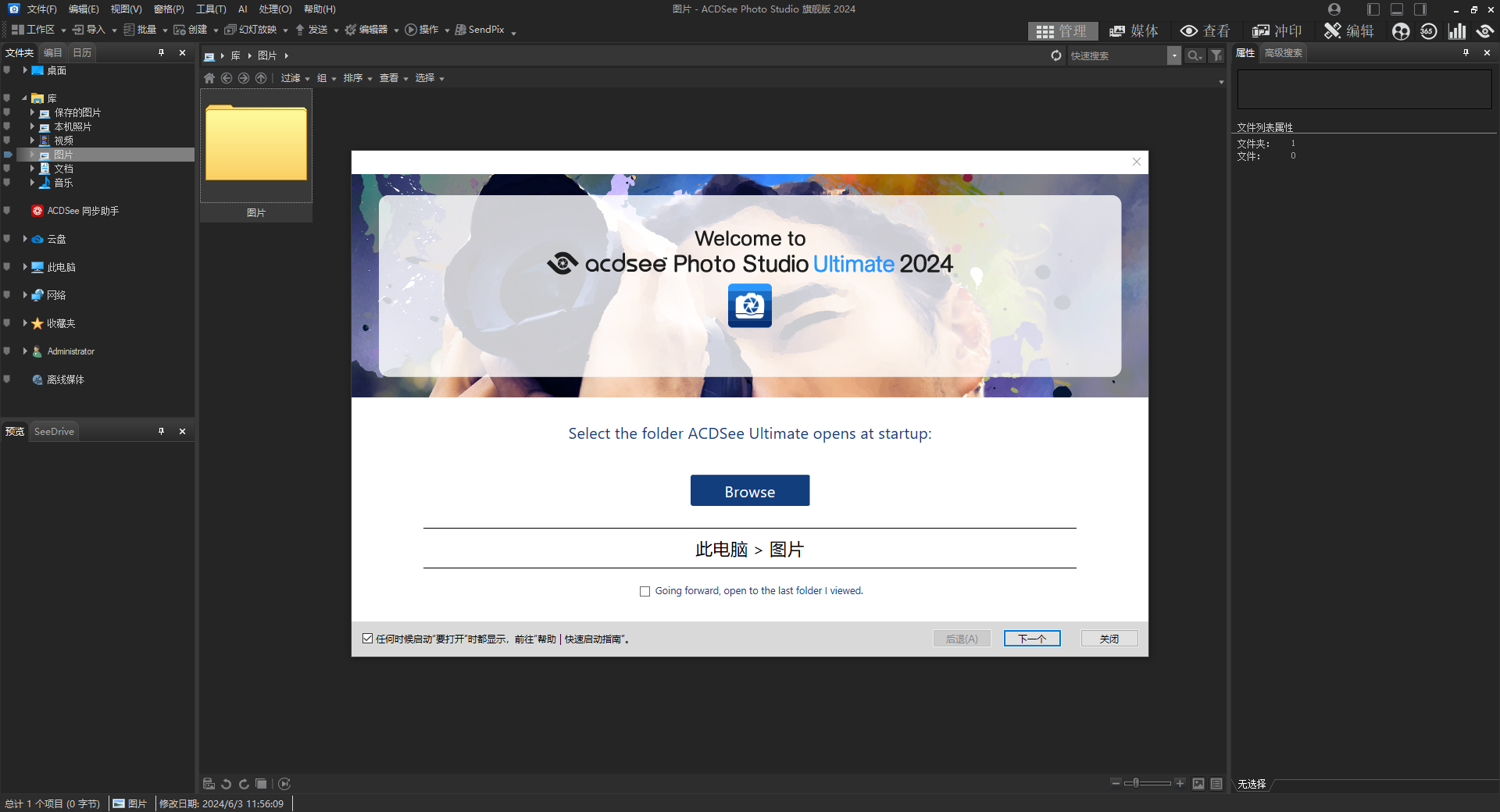
Task: Click the Browse button
Action: (749, 490)
